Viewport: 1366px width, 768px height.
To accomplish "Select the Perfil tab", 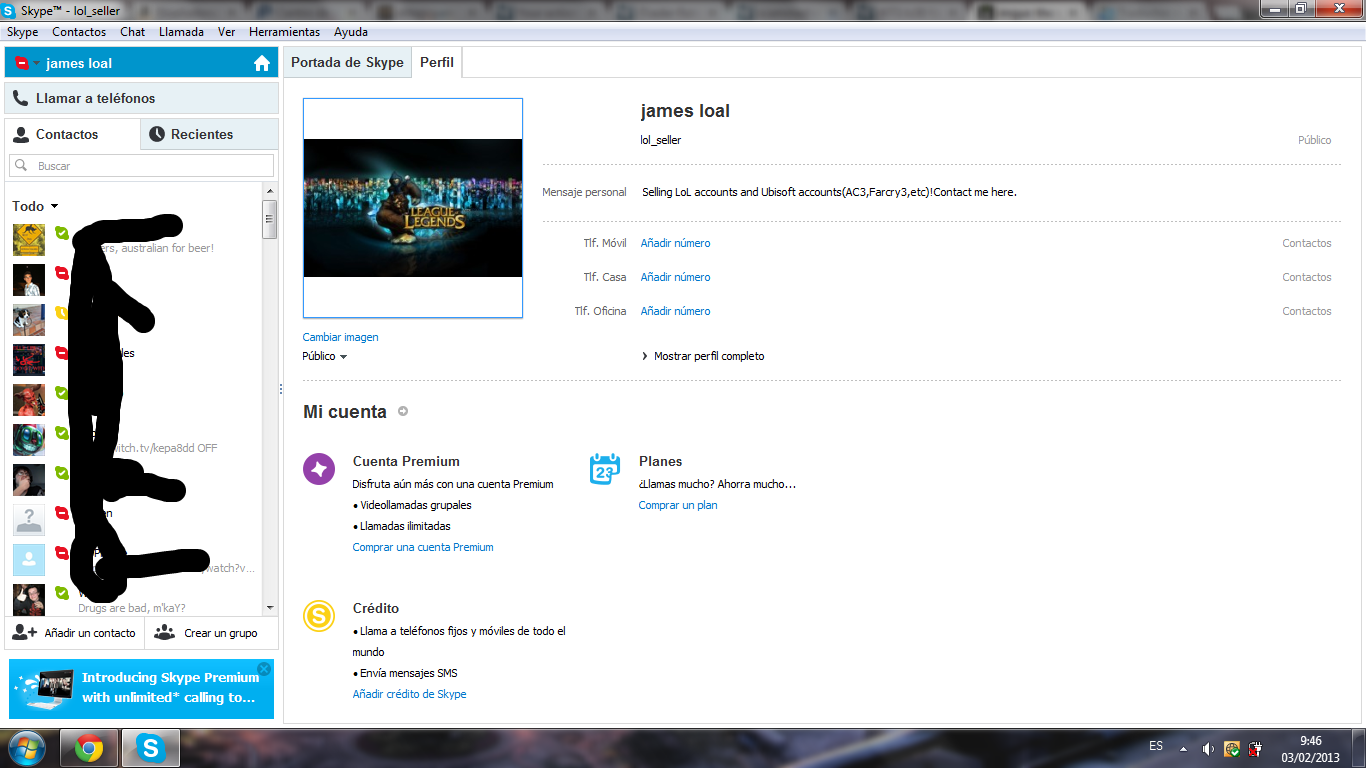I will [x=437, y=62].
